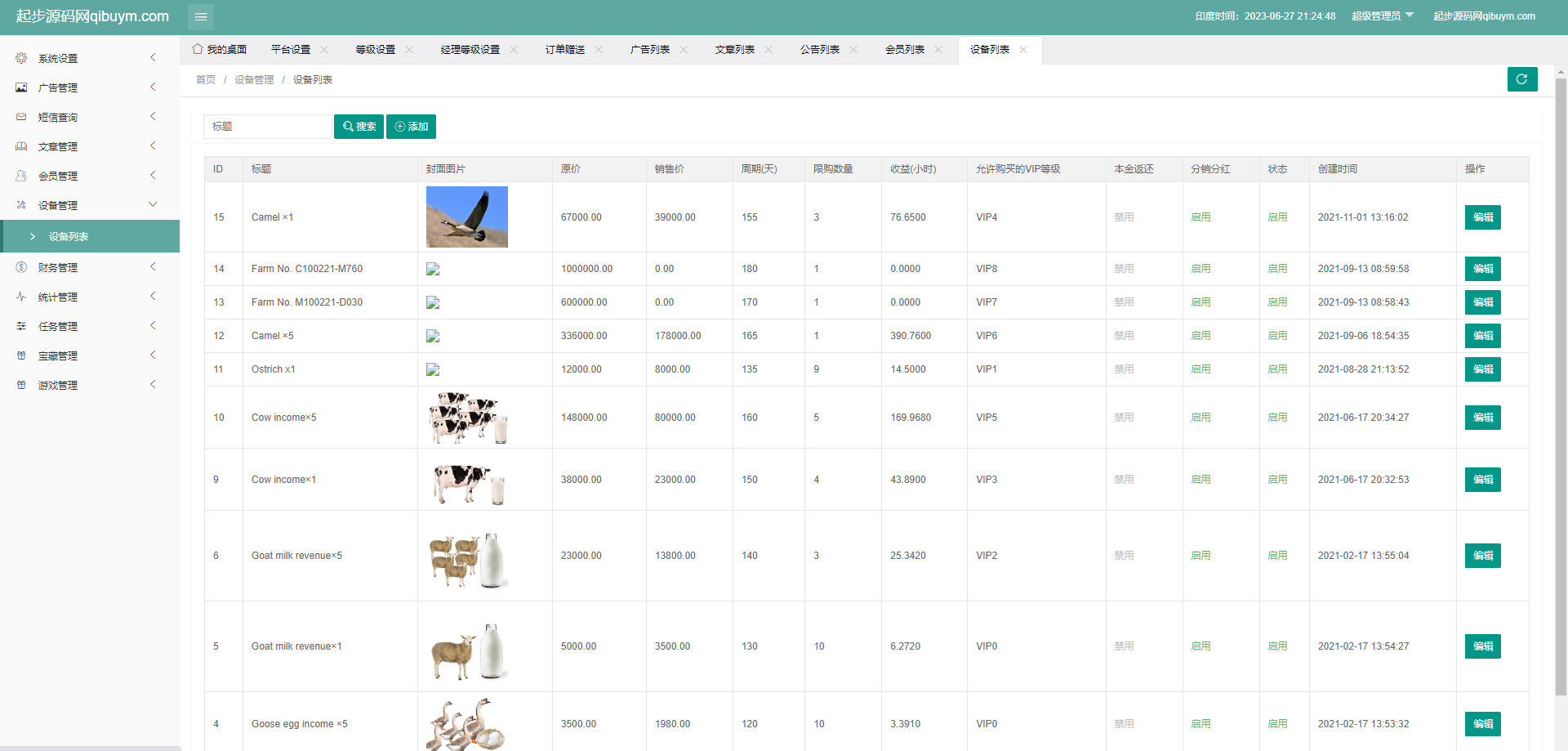Click the 搜索 search button
1568x751 pixels.
[x=359, y=127]
